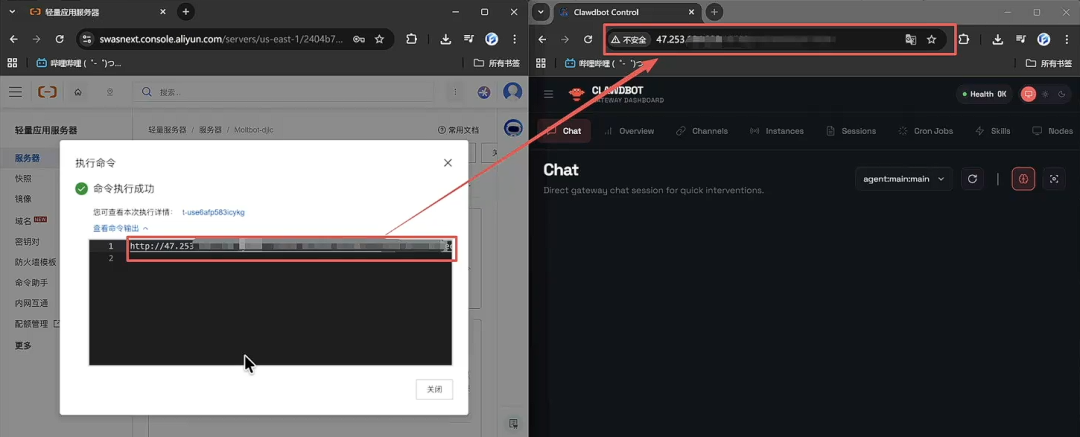This screenshot has width=1080, height=437.
Task: Select 镜像 in the left sidebar
Action: pyautogui.click(x=23, y=199)
